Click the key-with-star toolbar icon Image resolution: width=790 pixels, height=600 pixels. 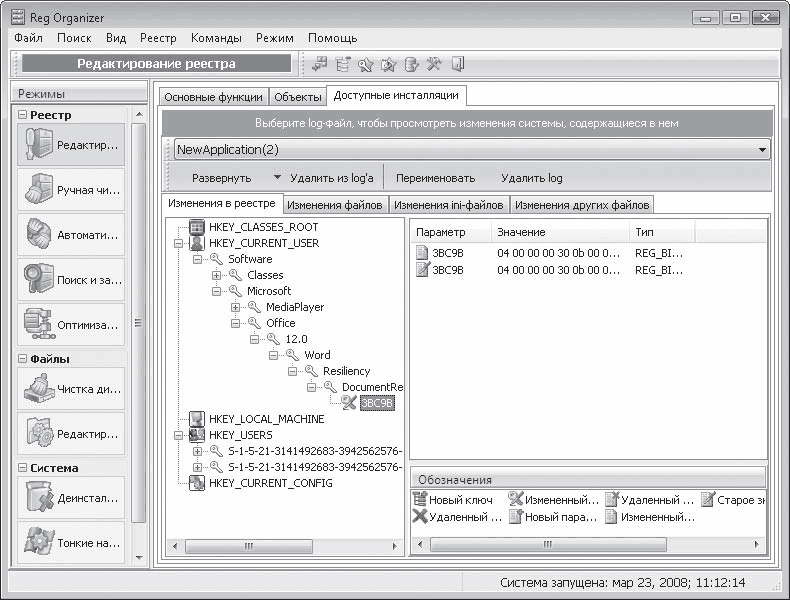click(365, 65)
